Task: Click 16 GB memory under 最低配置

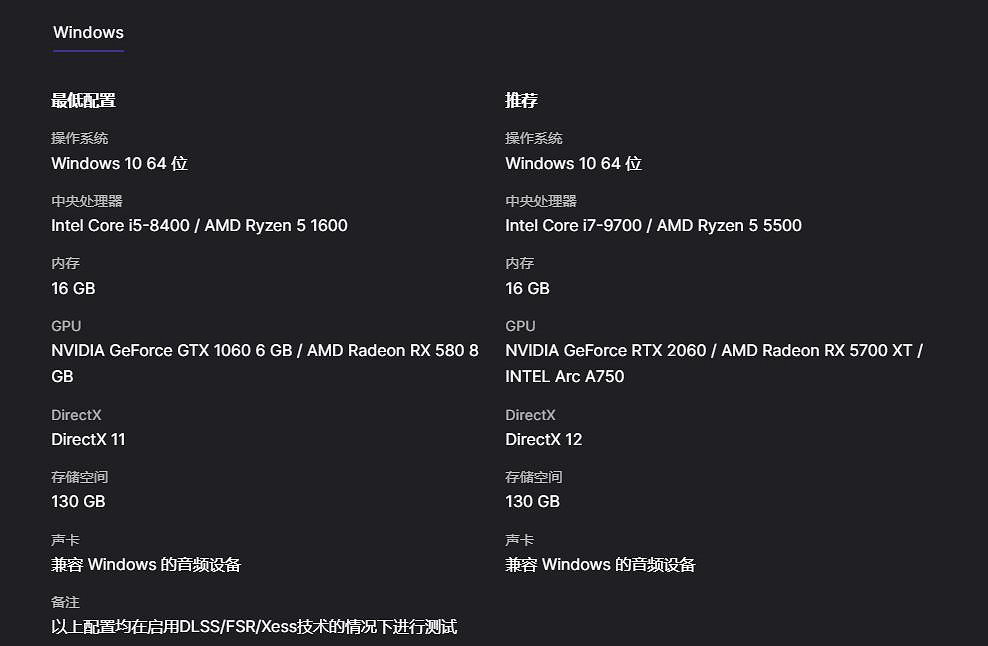Action: (73, 289)
